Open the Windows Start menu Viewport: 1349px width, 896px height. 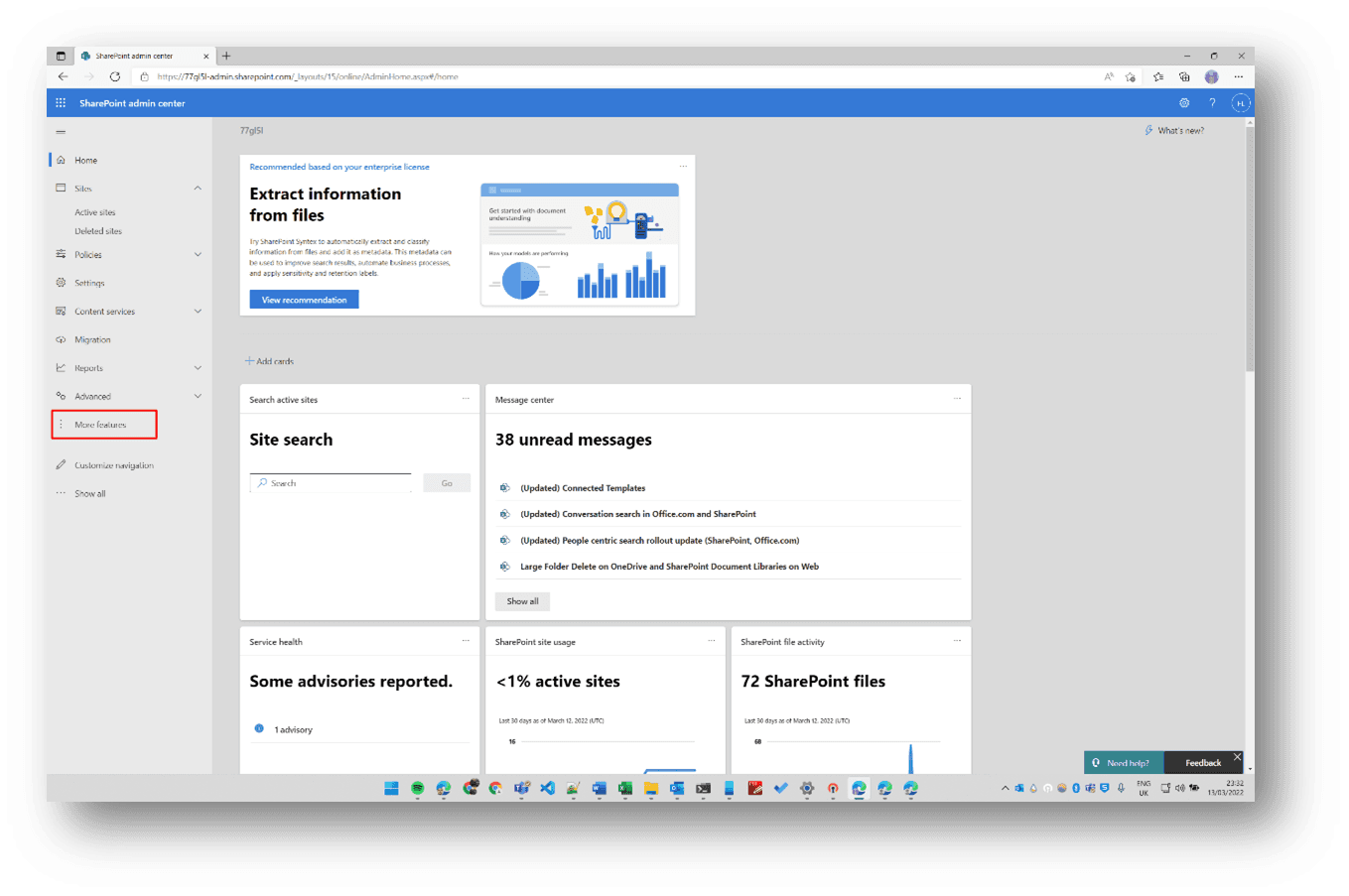point(391,788)
